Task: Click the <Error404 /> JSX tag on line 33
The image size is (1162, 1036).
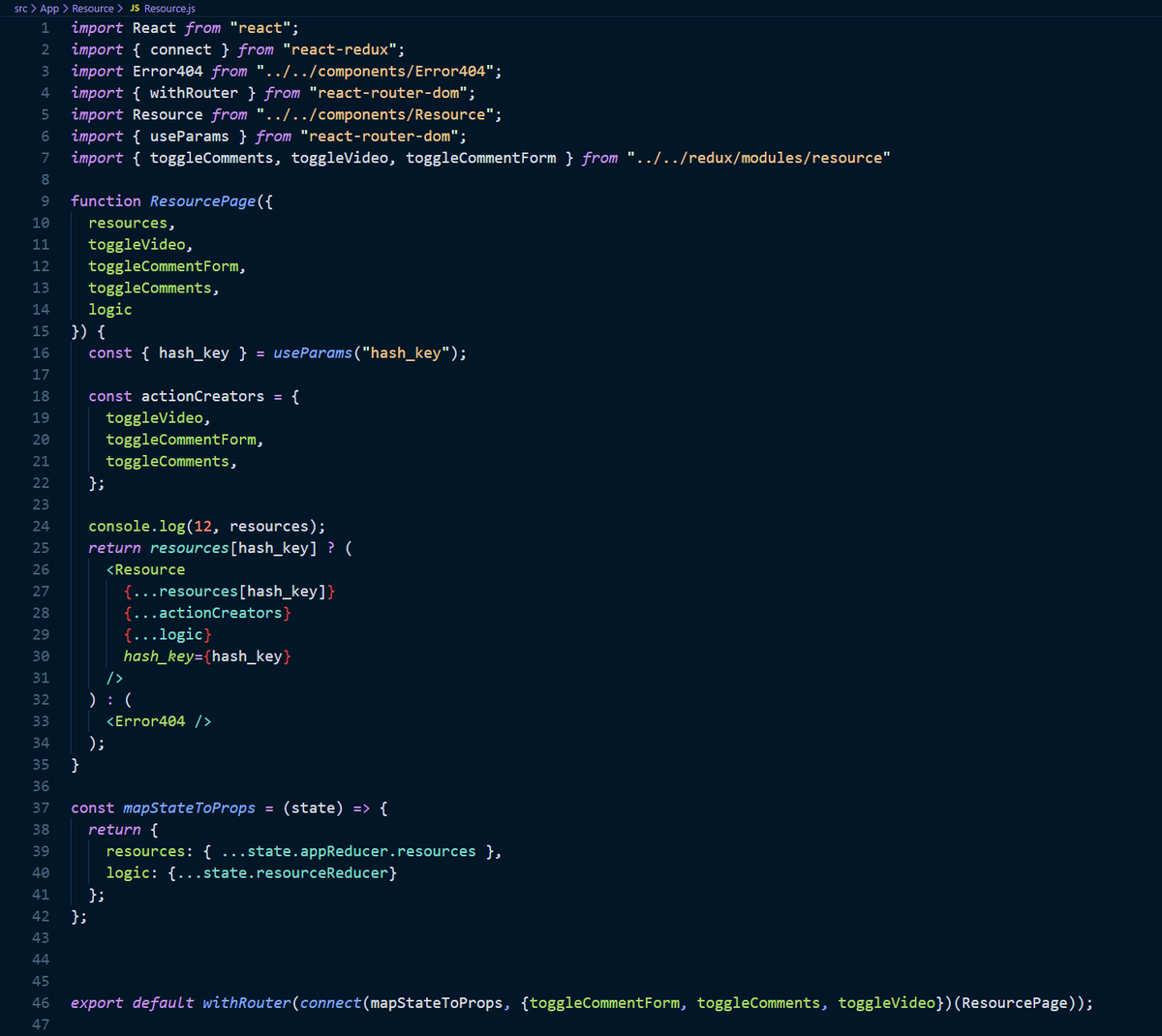Action: pyautogui.click(x=159, y=721)
